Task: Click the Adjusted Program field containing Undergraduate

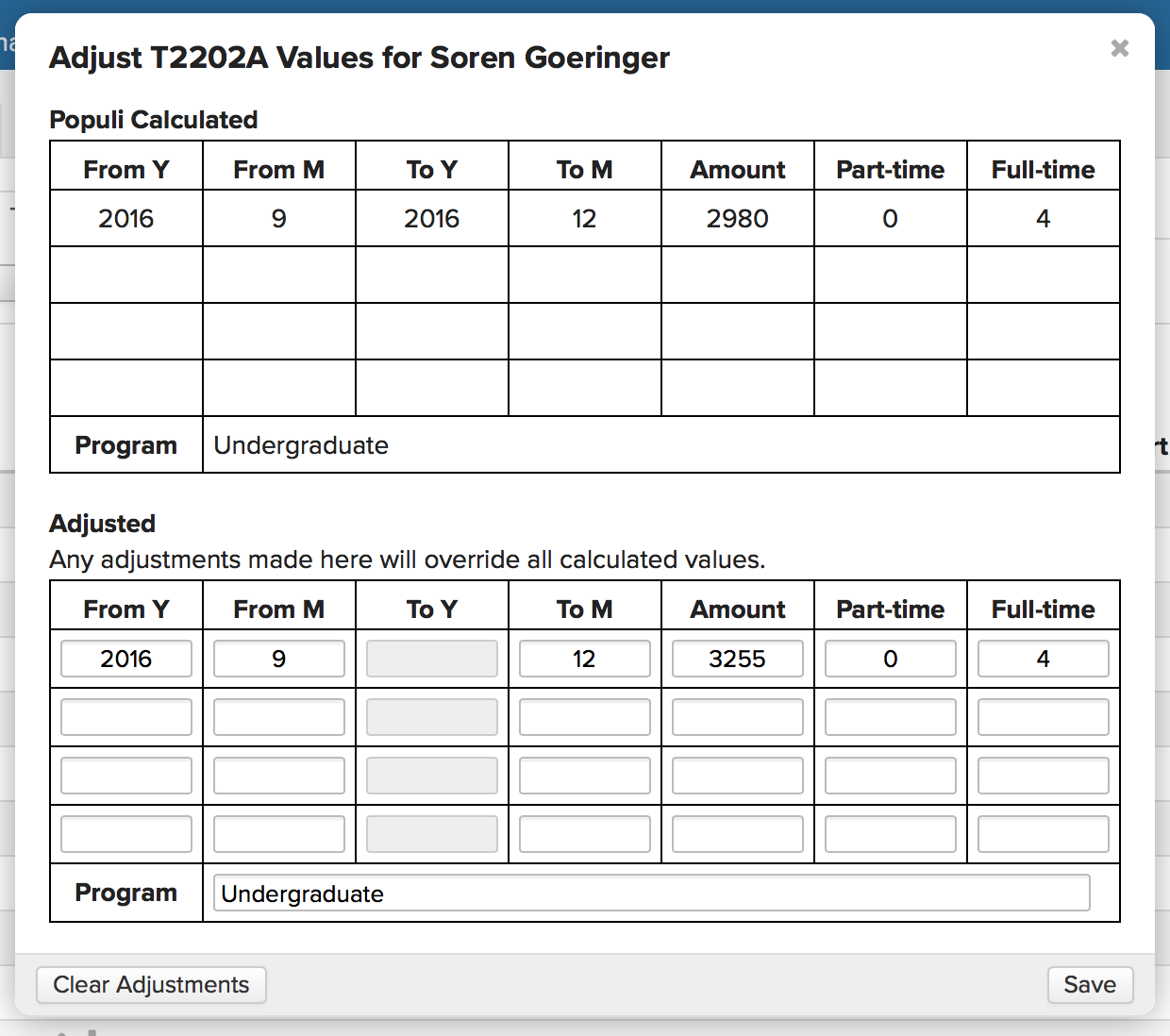Action: point(652,893)
